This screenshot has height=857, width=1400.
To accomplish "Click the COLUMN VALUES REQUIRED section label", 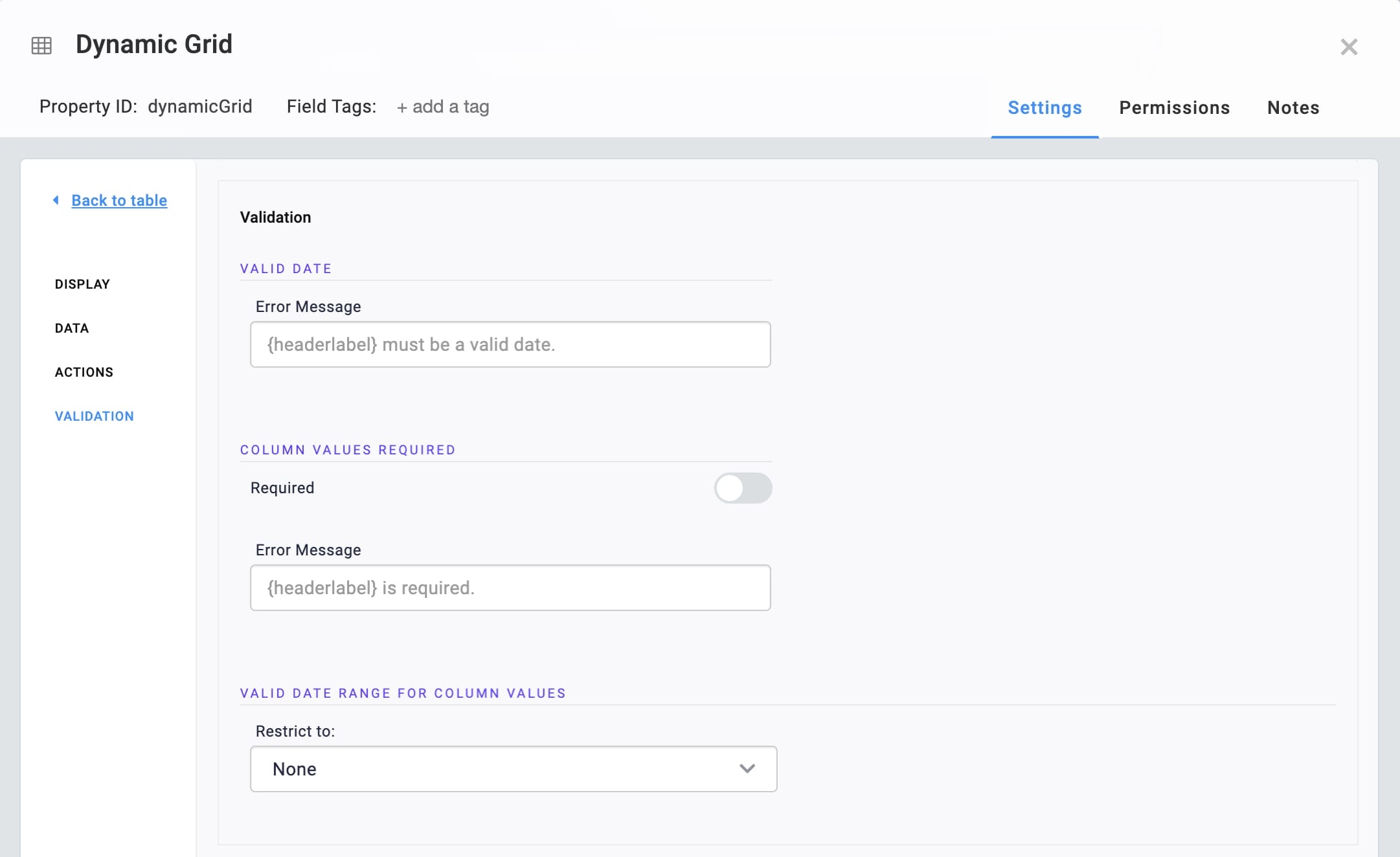I will 348,450.
